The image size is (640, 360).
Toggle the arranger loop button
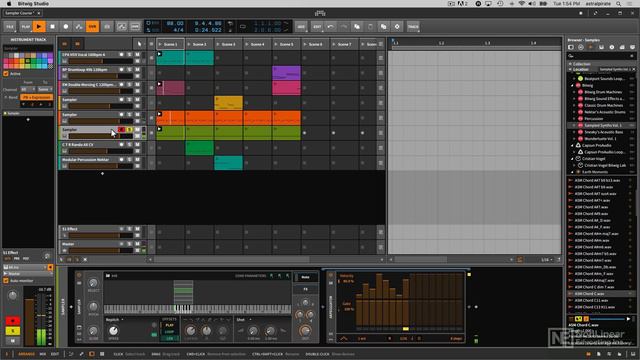[x=243, y=27]
